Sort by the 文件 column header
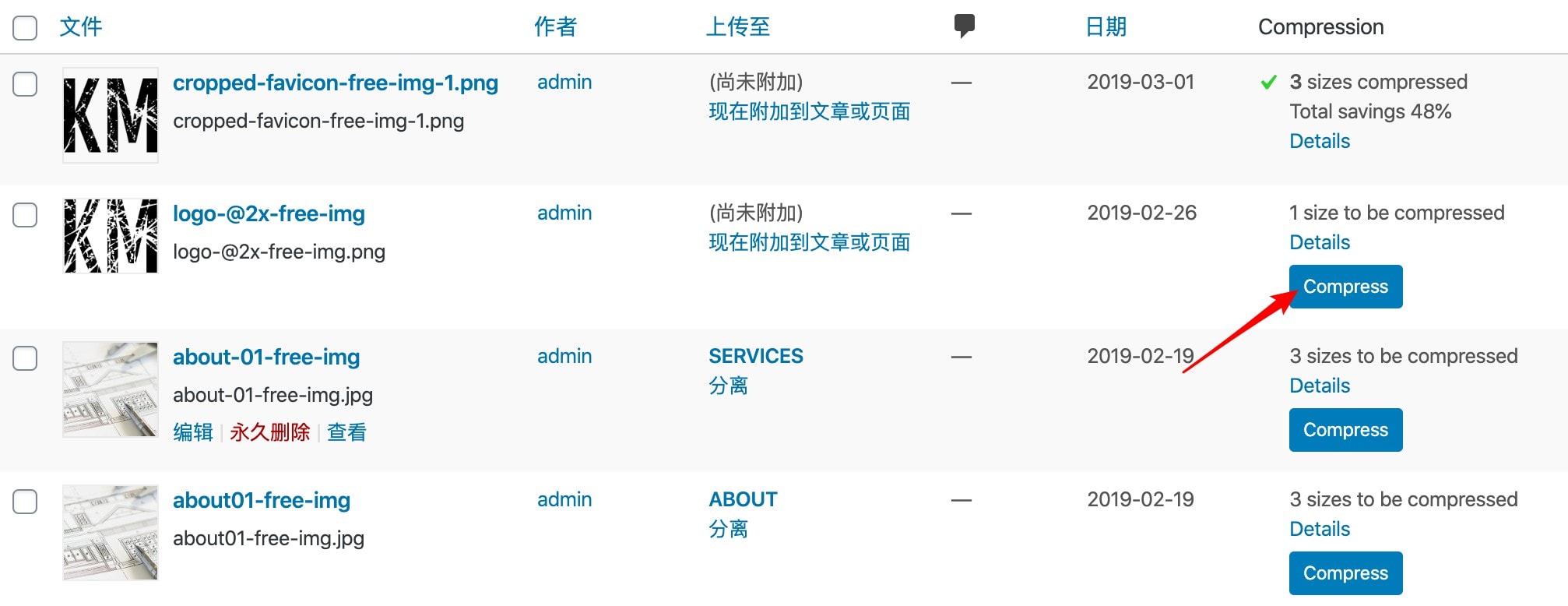The width and height of the screenshot is (1568, 606). point(81,27)
